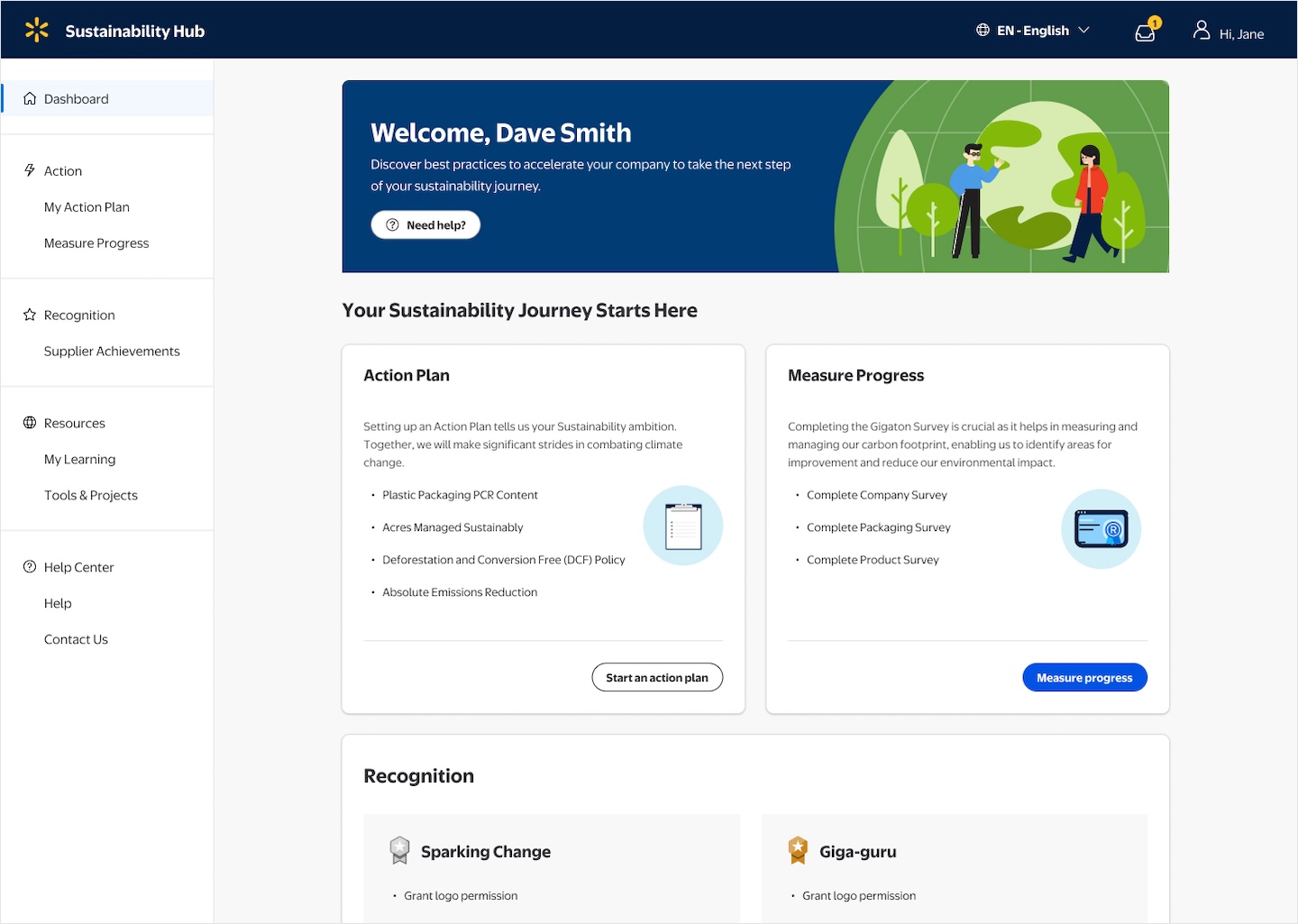This screenshot has height=924, width=1298.
Task: Click the globe icon next to language
Action: [x=983, y=30]
